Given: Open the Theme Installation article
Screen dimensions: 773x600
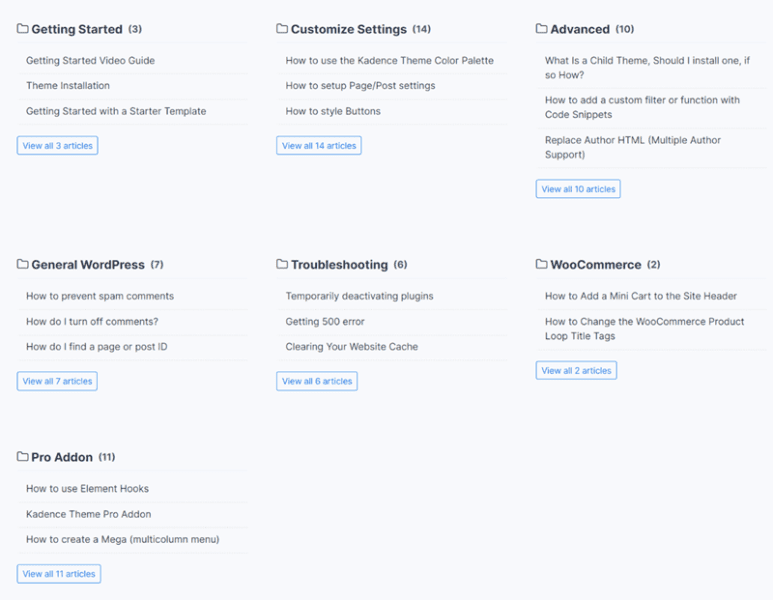Looking at the screenshot, I should 68,86.
